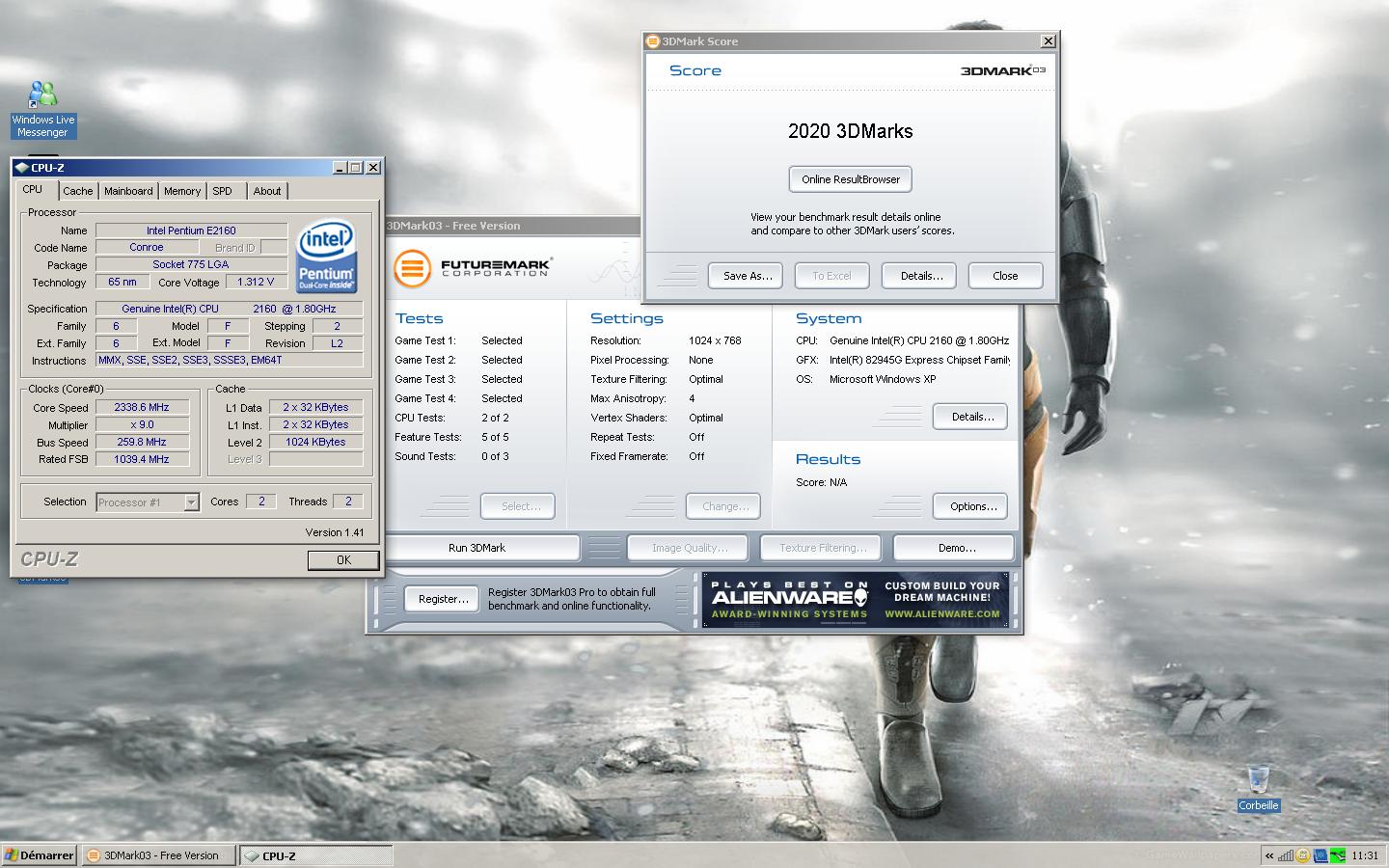Click Run 3DMark button
Screen dimensions: 1389x868
[477, 548]
